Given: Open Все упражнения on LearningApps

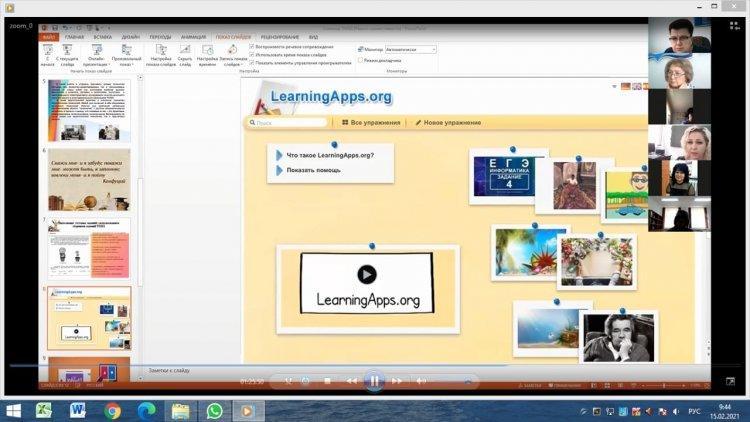Looking at the screenshot, I should (x=371, y=122).
